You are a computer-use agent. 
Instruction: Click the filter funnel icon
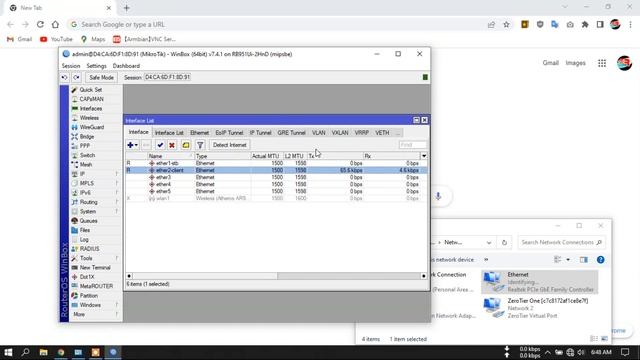click(x=200, y=145)
